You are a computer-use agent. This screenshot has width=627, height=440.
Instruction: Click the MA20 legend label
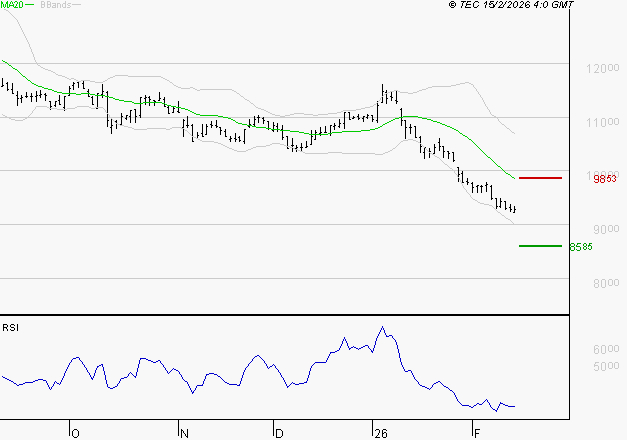click(x=12, y=5)
